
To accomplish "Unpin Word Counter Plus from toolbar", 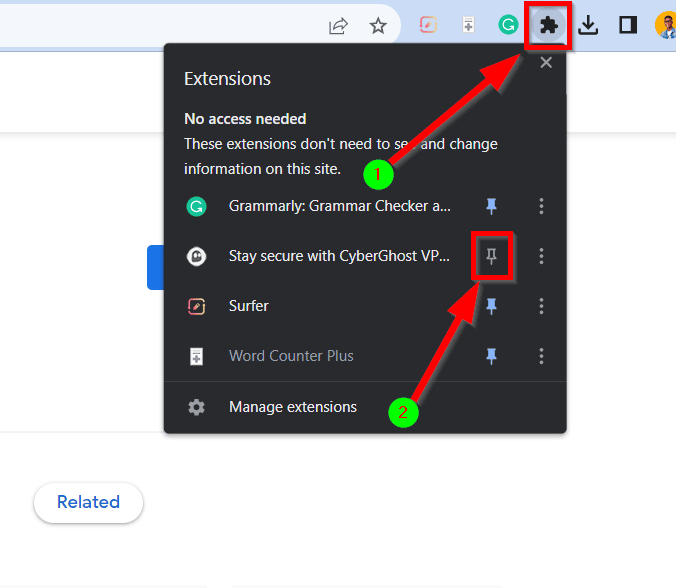I will pyautogui.click(x=491, y=356).
